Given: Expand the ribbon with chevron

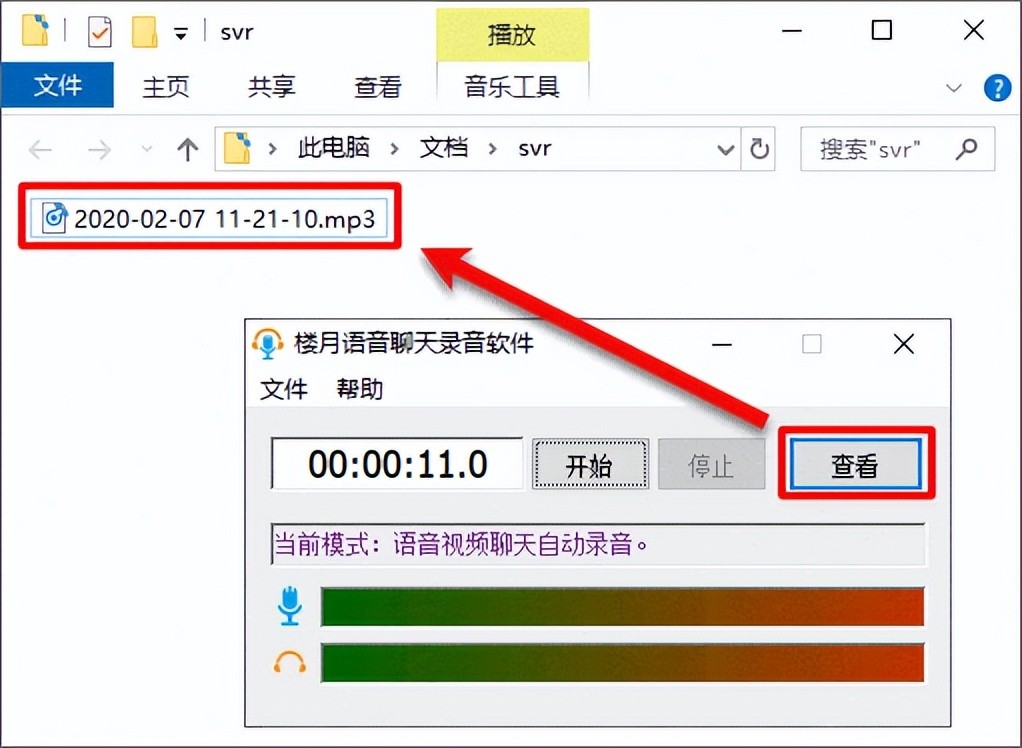Looking at the screenshot, I should (955, 88).
